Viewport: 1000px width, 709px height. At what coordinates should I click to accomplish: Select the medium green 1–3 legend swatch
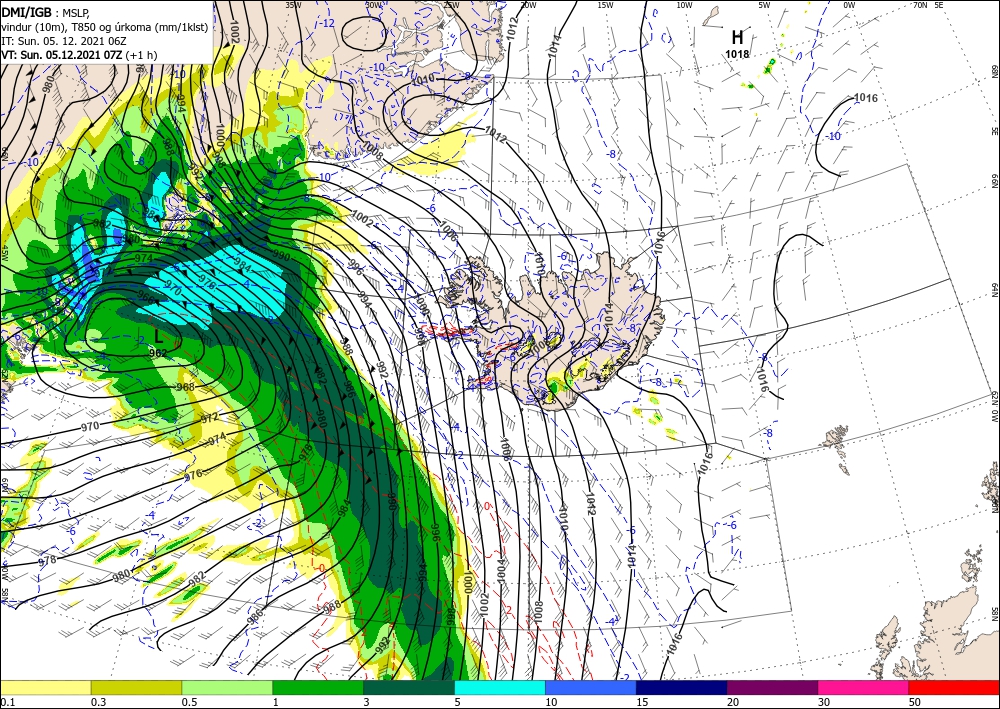pos(318,687)
